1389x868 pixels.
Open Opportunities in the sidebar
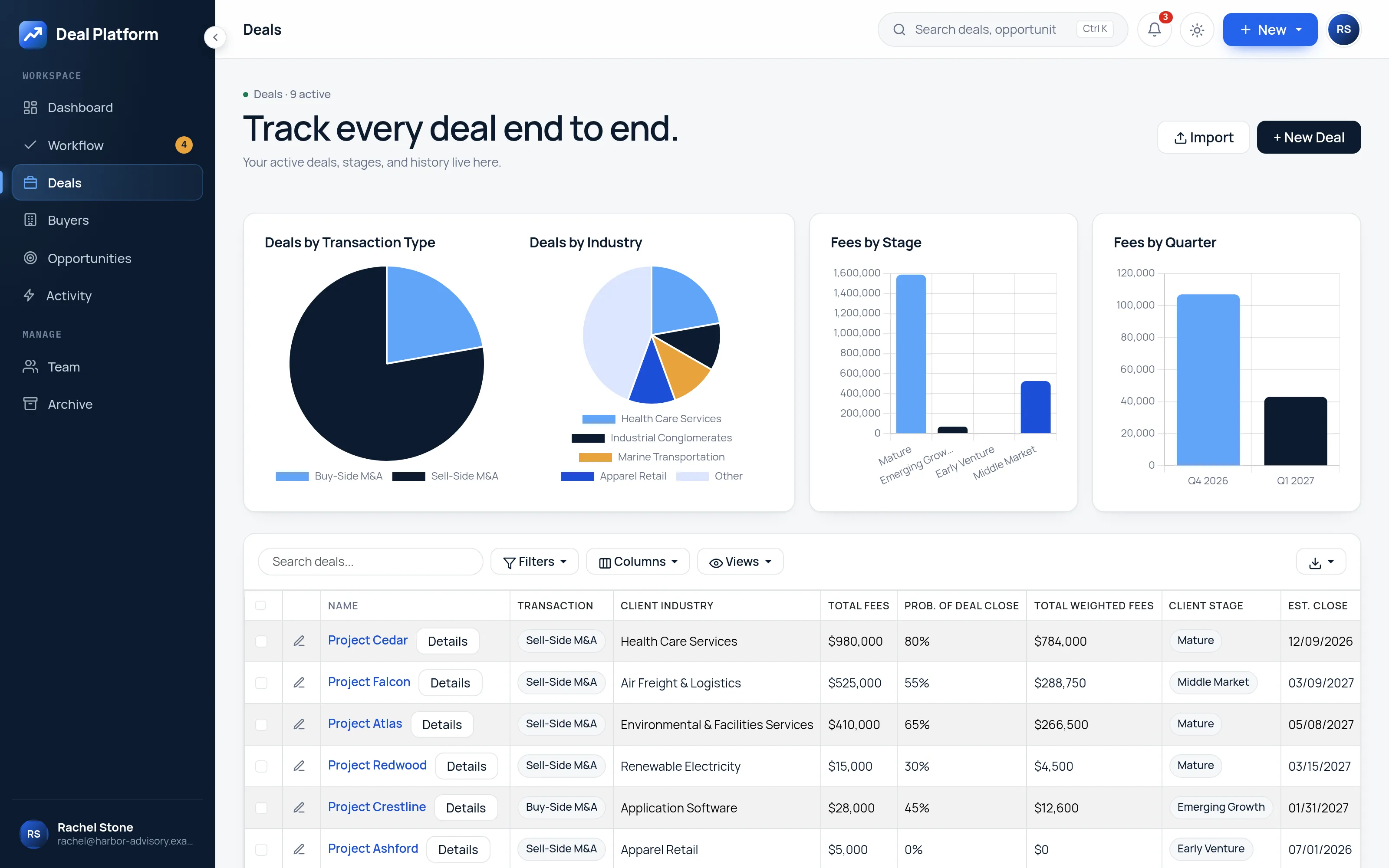pos(107,258)
